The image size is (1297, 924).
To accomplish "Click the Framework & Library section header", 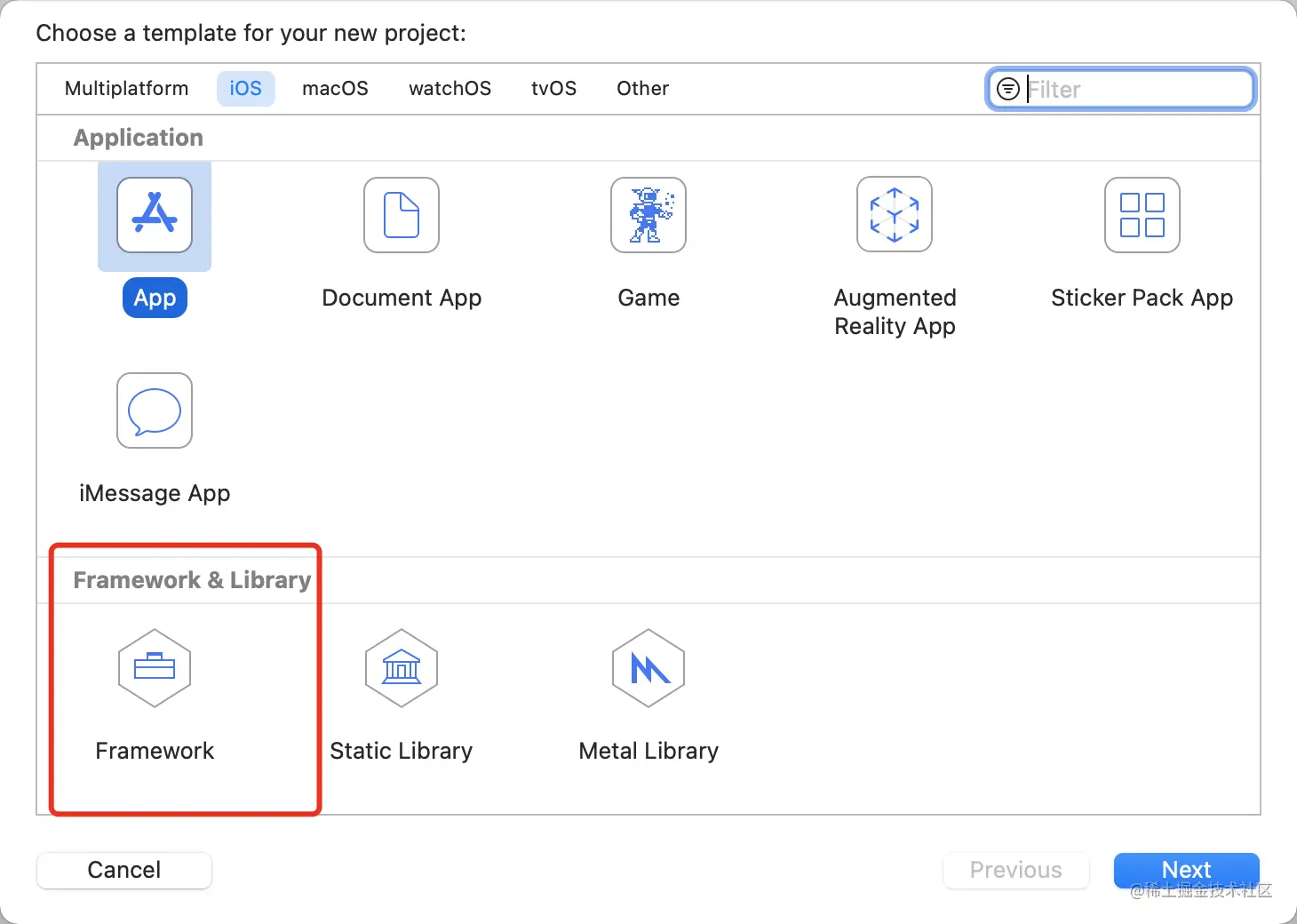I will coord(192,580).
